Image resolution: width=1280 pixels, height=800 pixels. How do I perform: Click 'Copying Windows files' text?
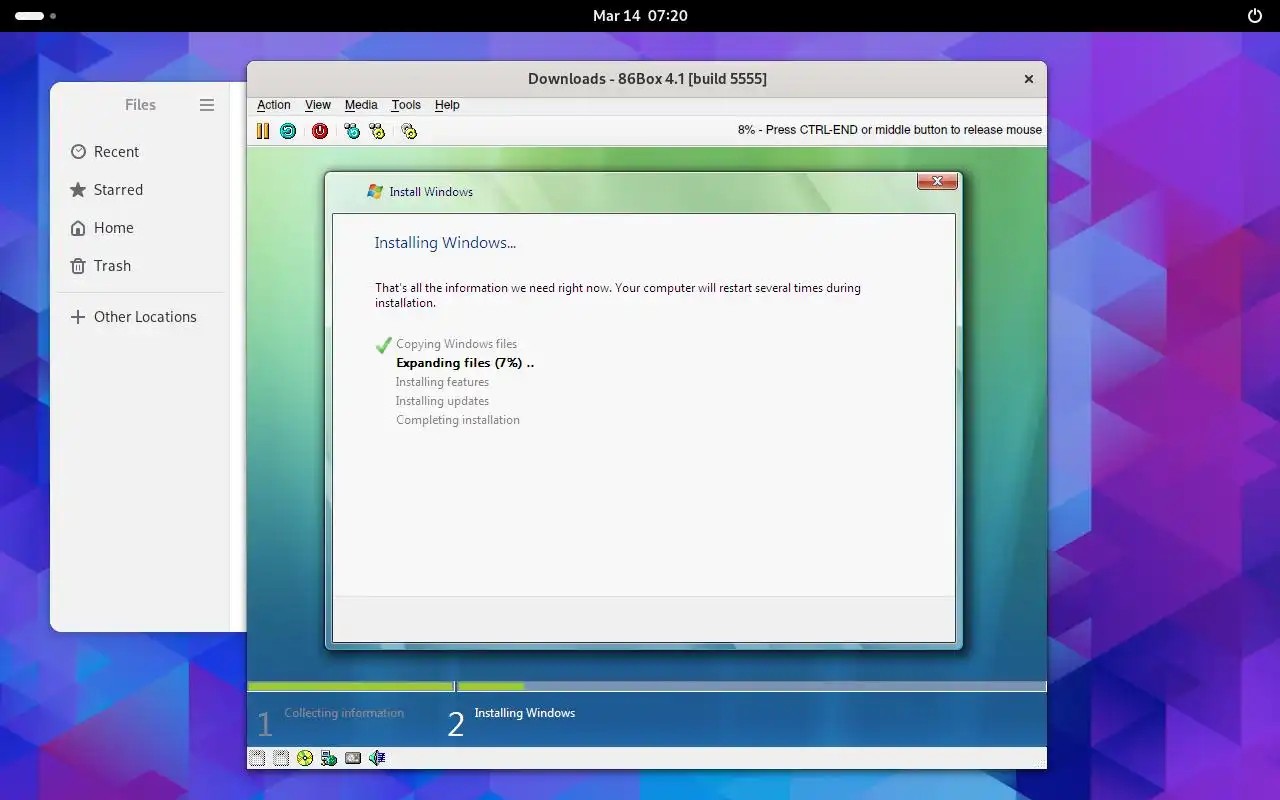tap(456, 344)
